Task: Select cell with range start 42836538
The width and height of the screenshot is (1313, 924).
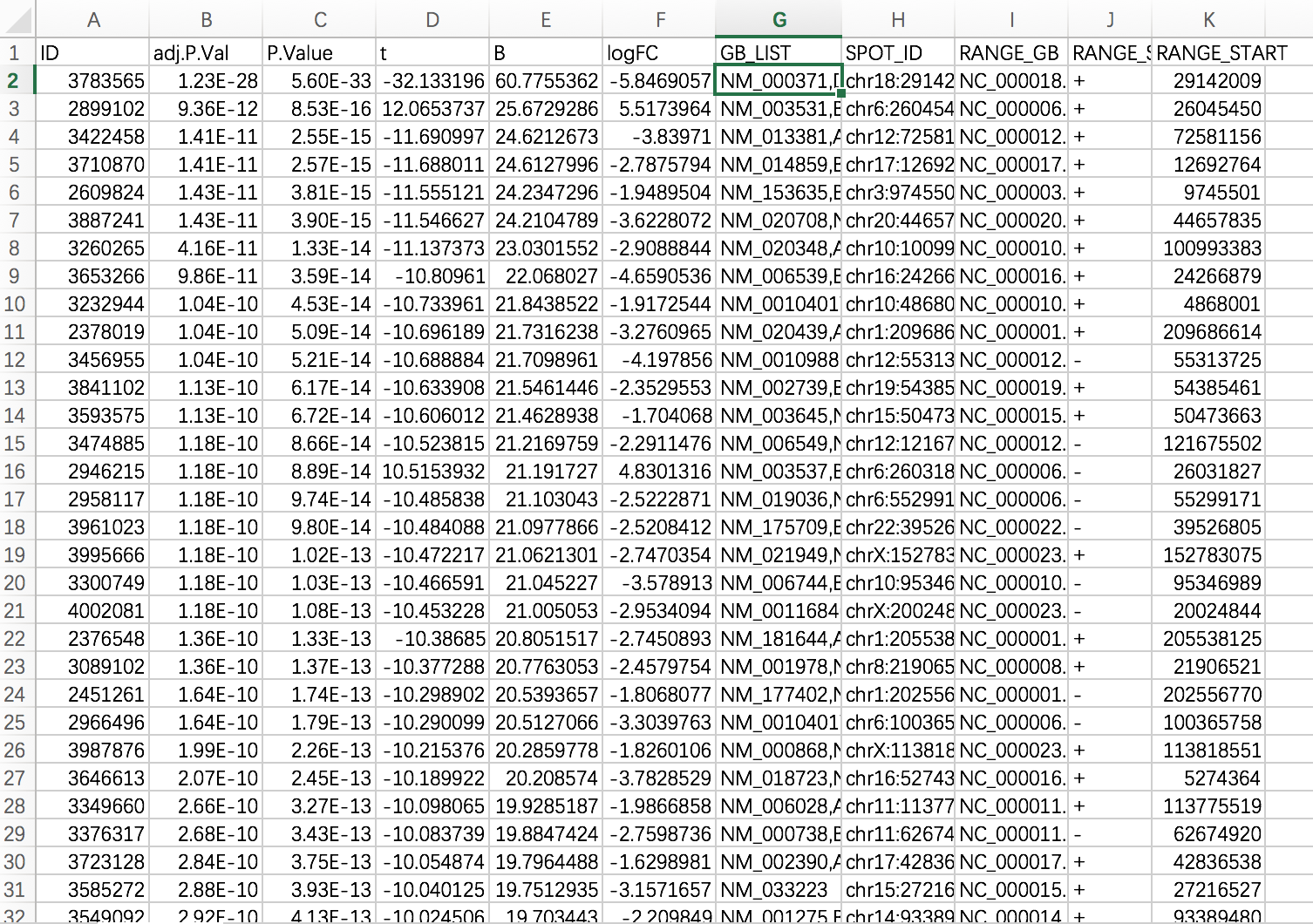Action: point(1208,861)
